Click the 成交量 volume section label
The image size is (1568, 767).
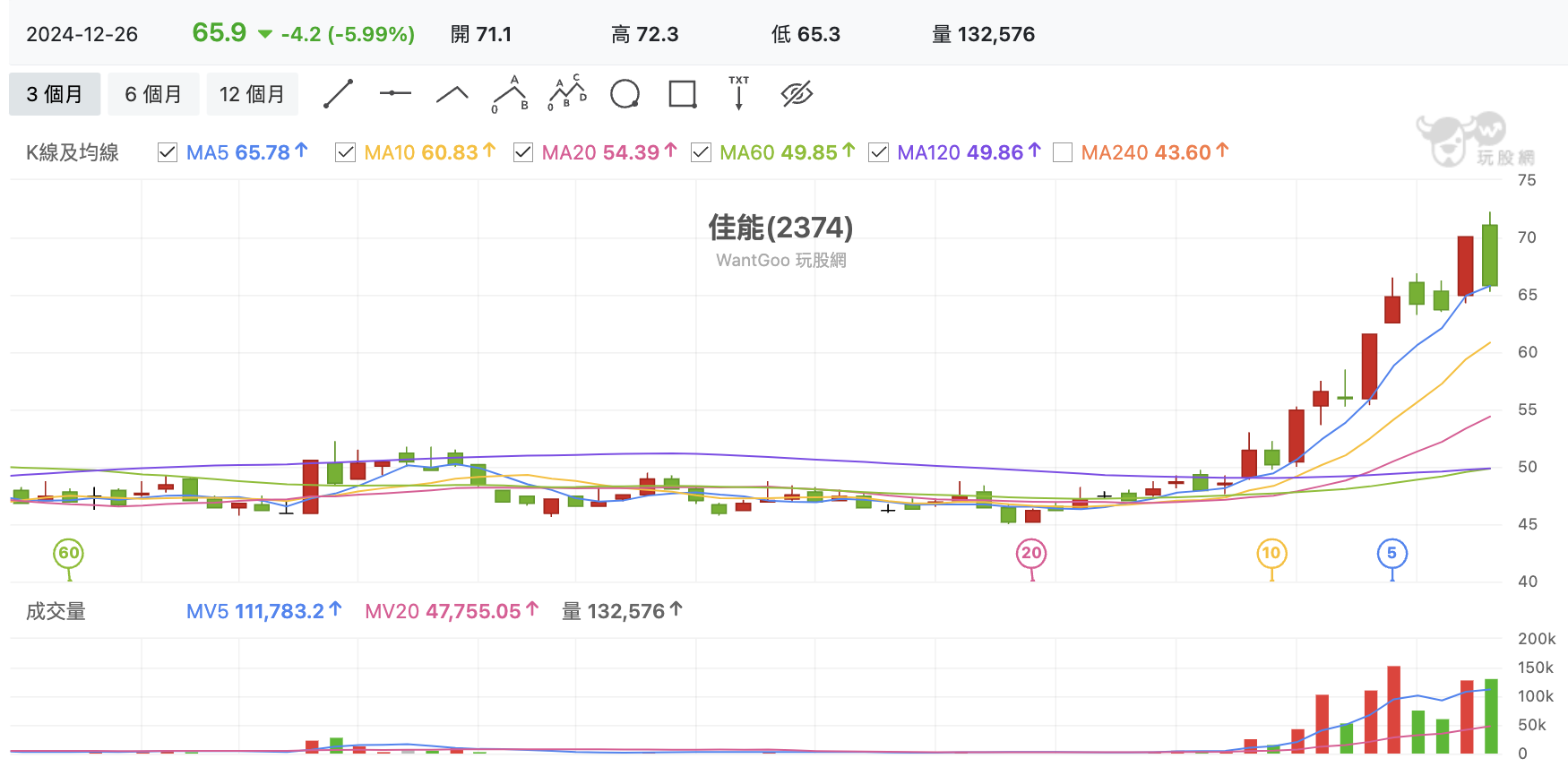pyautogui.click(x=56, y=611)
